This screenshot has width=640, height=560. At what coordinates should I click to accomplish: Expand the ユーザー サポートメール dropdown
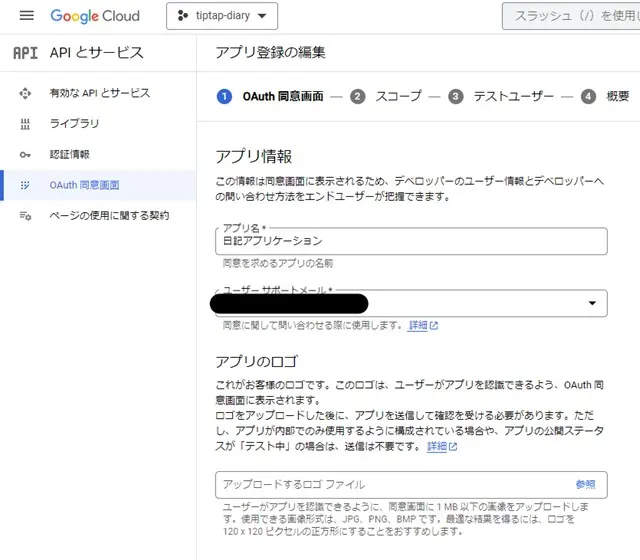point(592,303)
